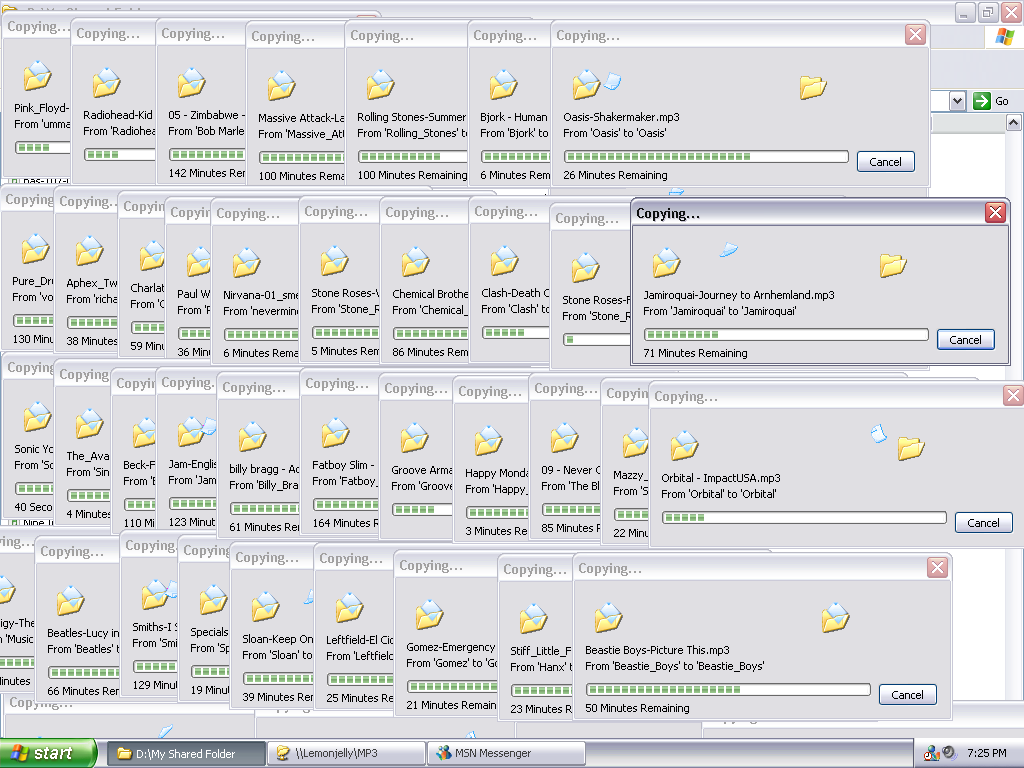1024x768 pixels.
Task: Click the folder icon in the Aphex_Tw copying dialog
Action: [89, 250]
